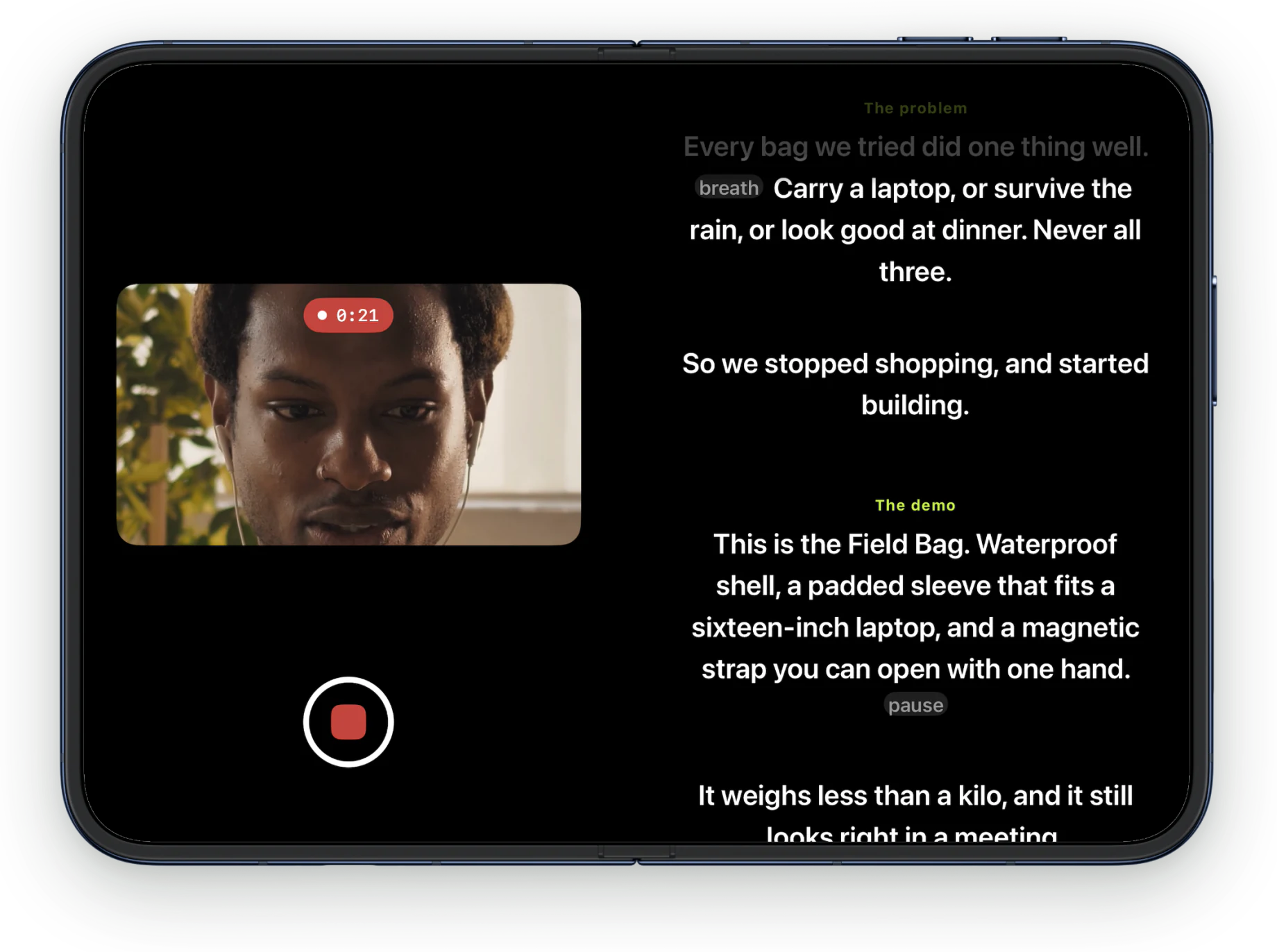The width and height of the screenshot is (1277, 952).
Task: Tap the line "It weighs less than a kilo"
Action: tap(915, 814)
